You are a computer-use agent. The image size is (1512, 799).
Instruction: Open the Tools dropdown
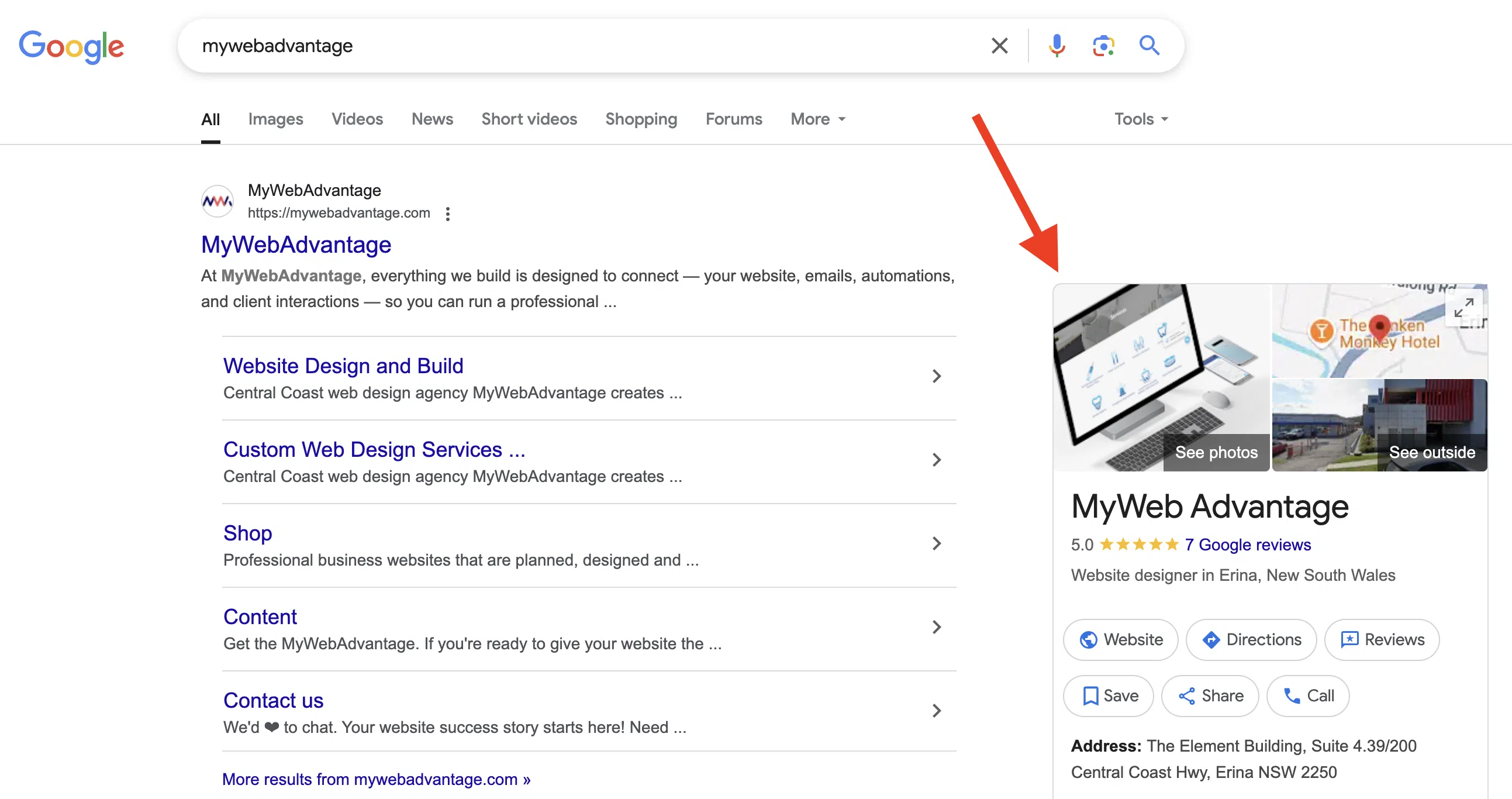point(1141,119)
